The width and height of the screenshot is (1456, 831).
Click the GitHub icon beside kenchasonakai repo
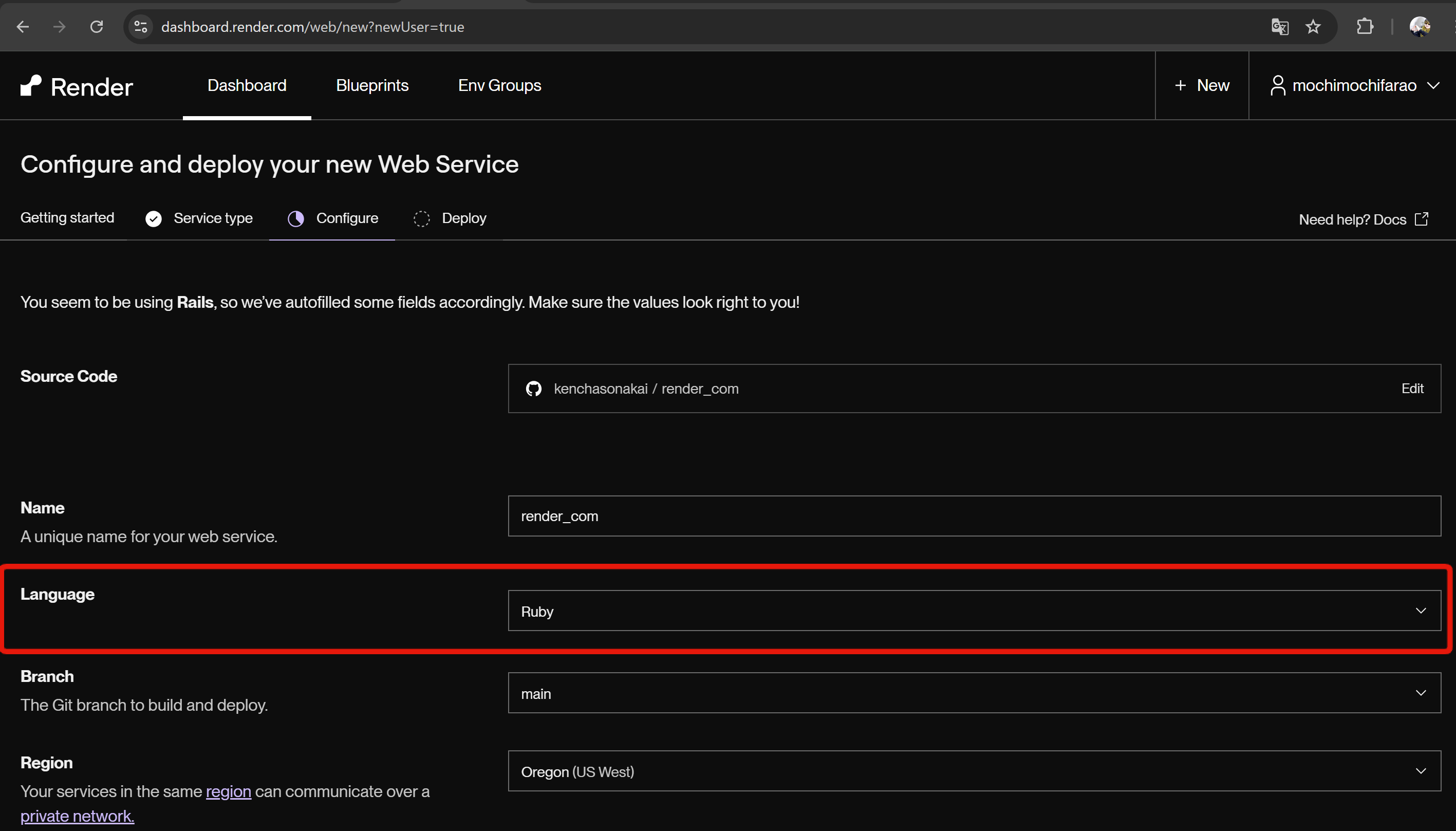(533, 389)
